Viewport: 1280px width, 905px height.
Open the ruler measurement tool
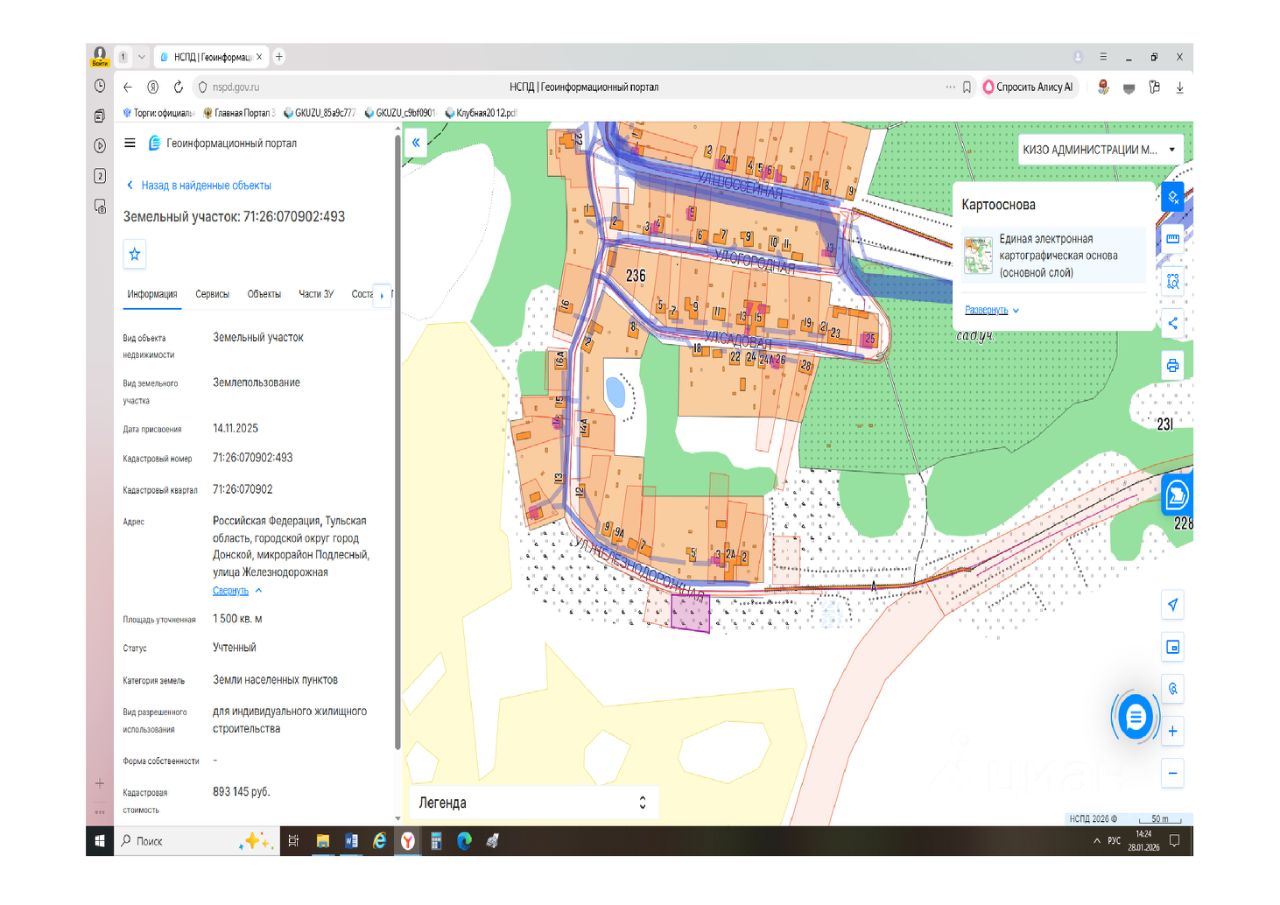pyautogui.click(x=1173, y=238)
